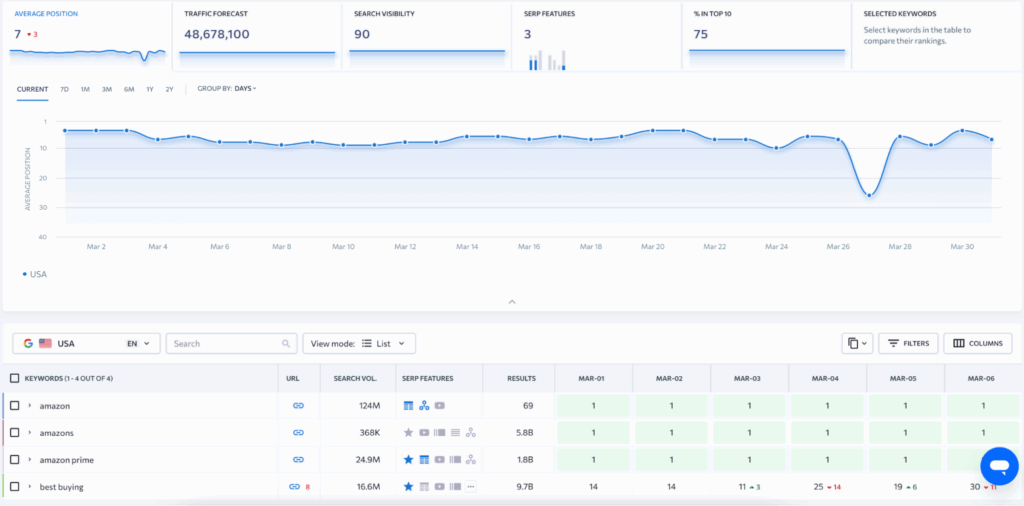The height and width of the screenshot is (506, 1024).
Task: Tick the checkbox for amazon keyword
Action: [x=14, y=405]
